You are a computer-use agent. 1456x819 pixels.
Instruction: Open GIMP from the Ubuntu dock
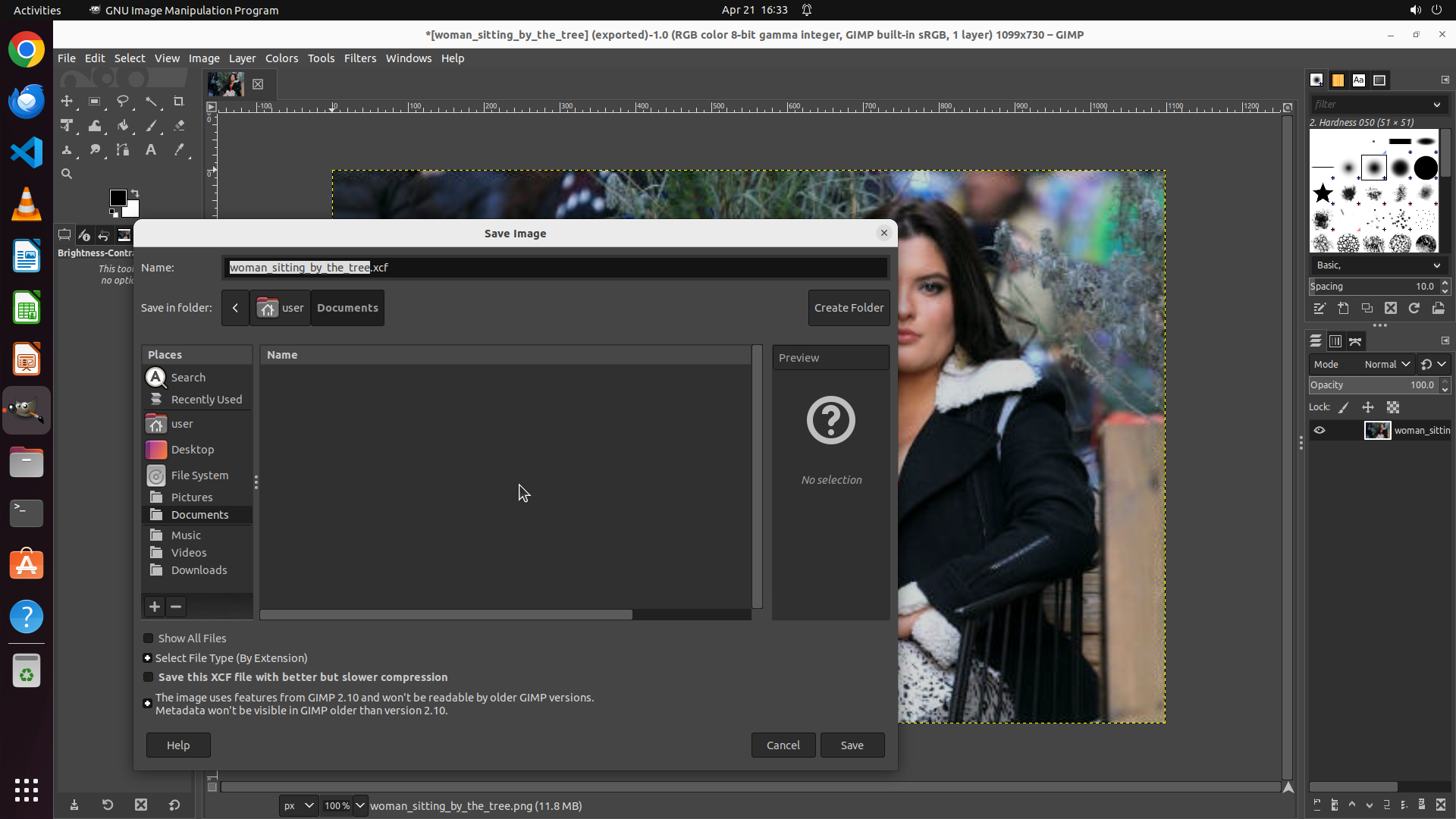pyautogui.click(x=27, y=410)
